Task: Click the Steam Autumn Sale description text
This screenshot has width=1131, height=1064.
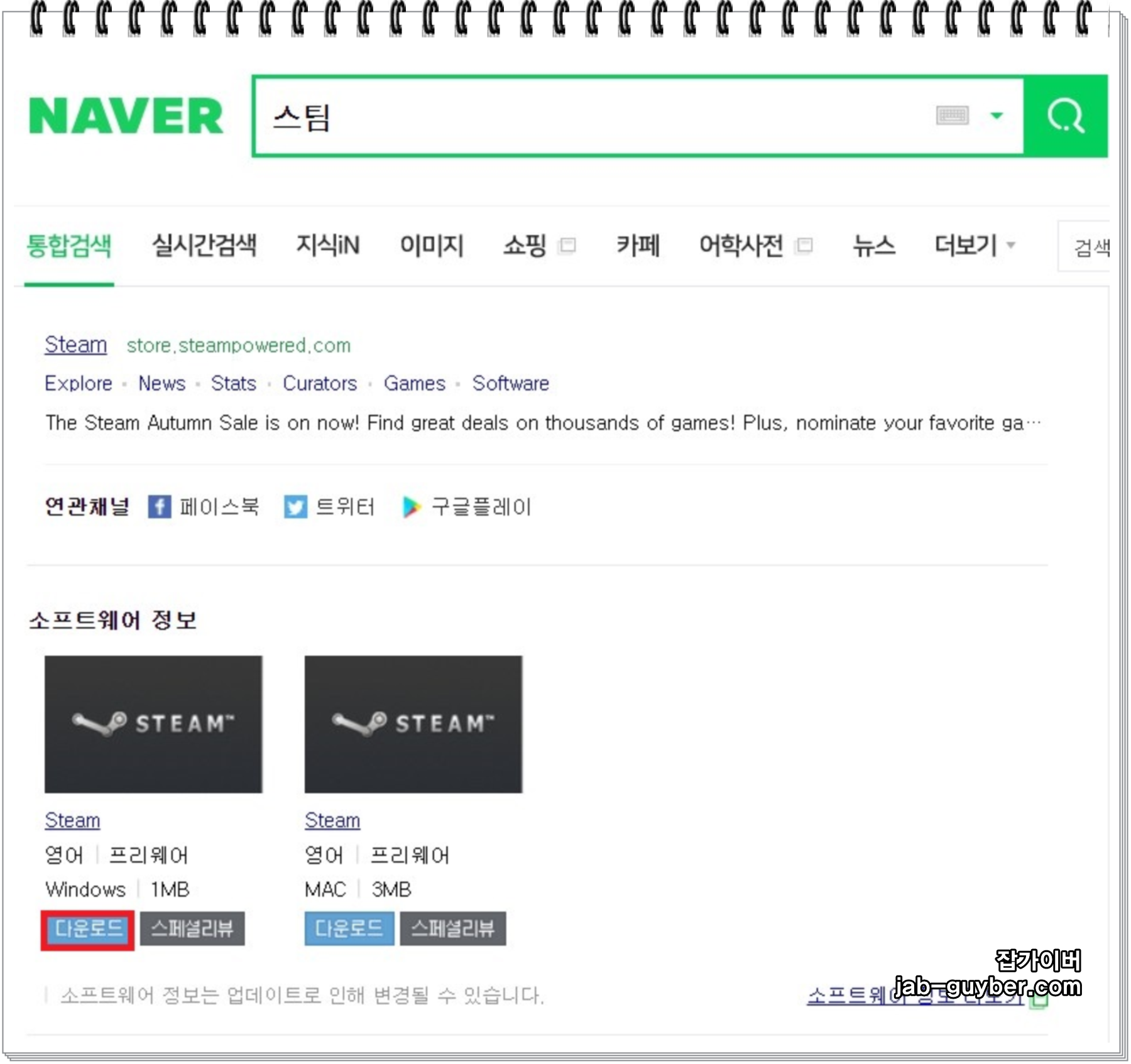Action: pos(543,423)
